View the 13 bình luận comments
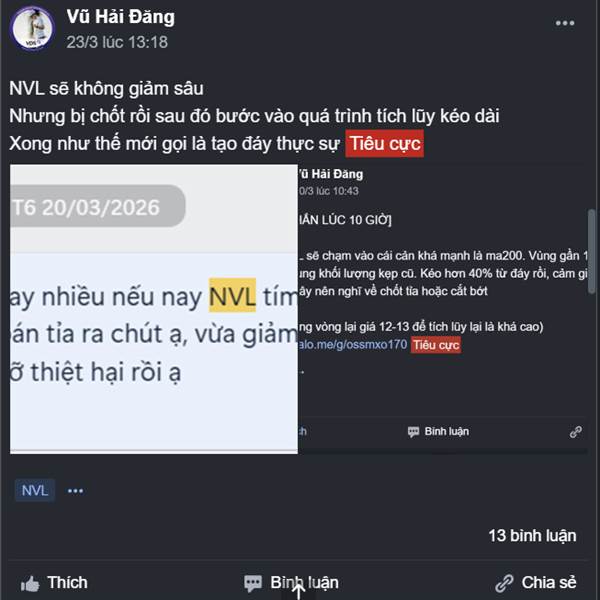 click(532, 536)
